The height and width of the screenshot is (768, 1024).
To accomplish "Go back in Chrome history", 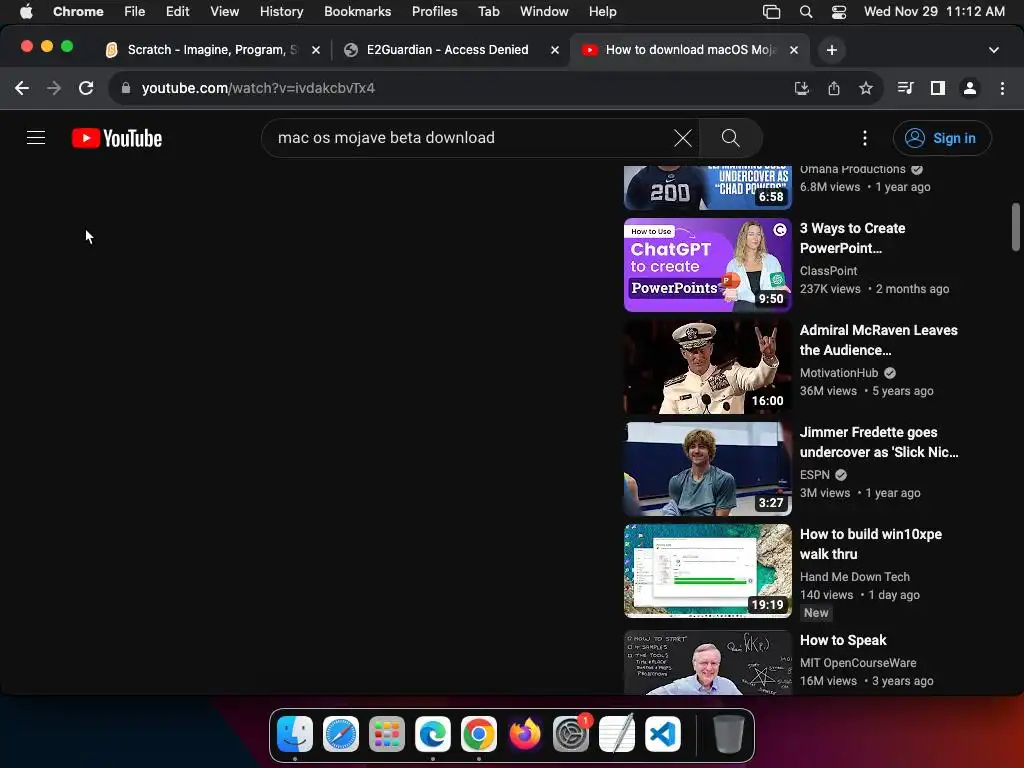I will pyautogui.click(x=22, y=88).
